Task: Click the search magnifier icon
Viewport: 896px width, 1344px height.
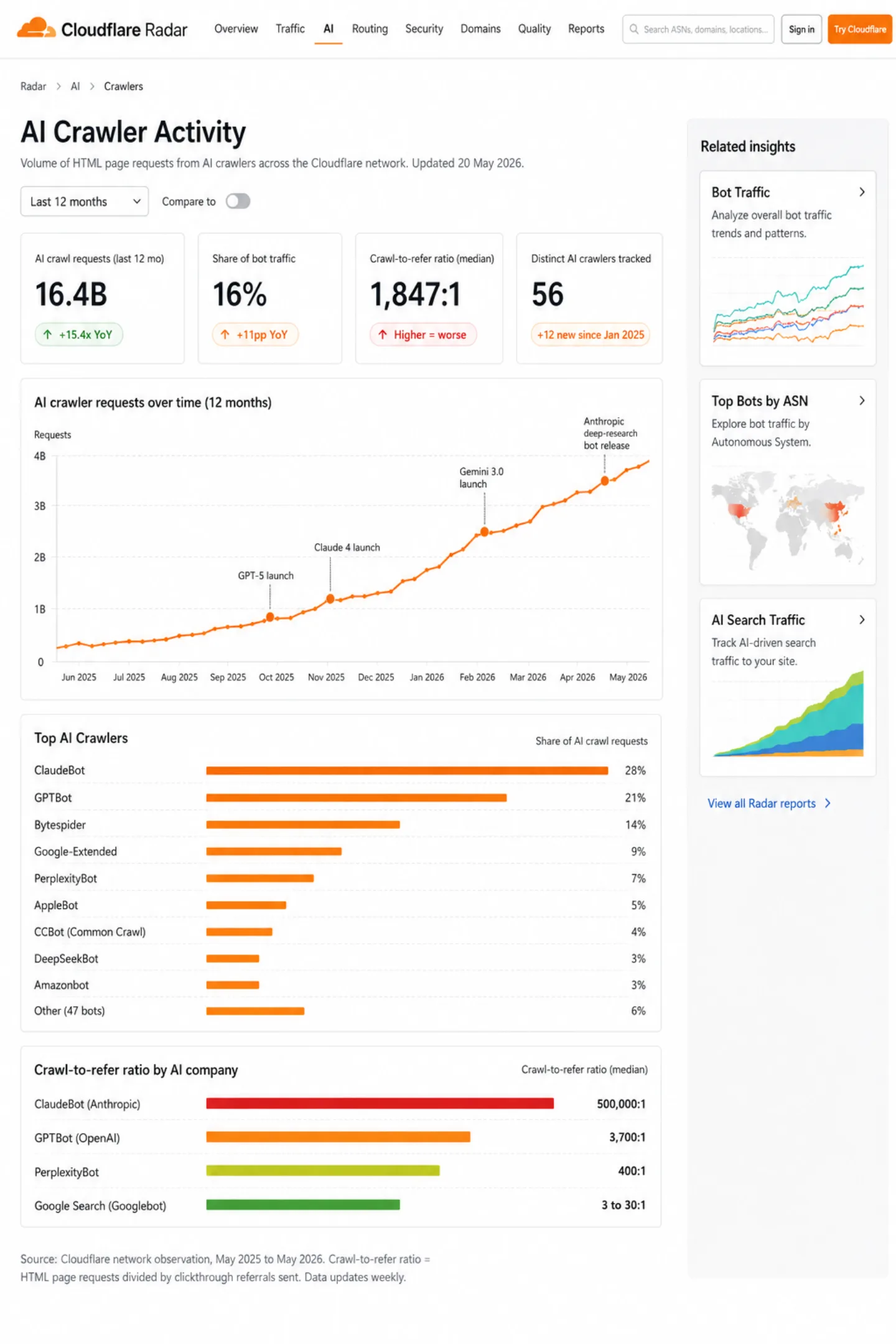Action: pyautogui.click(x=633, y=29)
